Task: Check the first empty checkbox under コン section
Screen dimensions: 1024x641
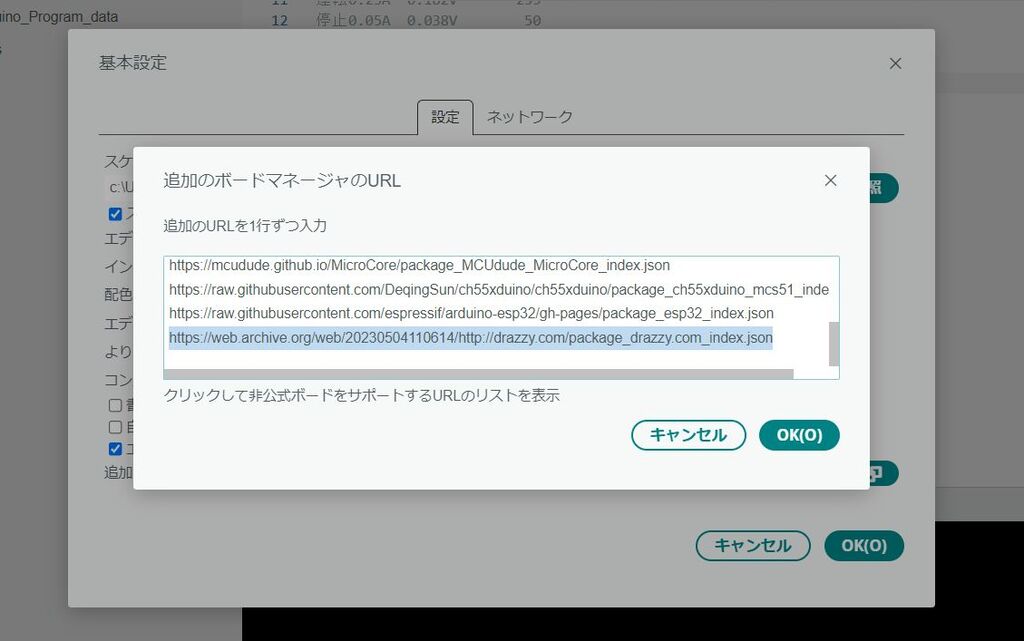Action: click(116, 404)
